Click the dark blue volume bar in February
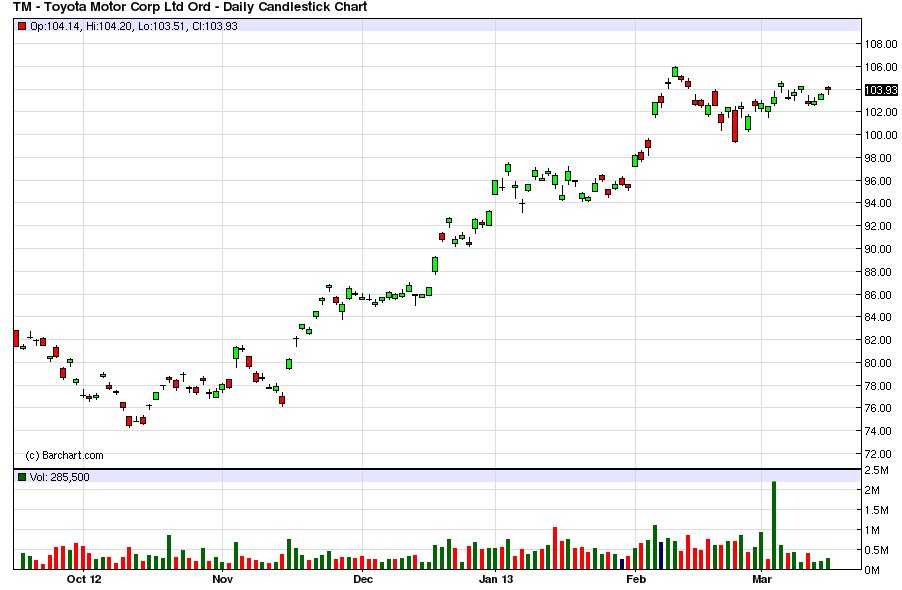This screenshot has height=590, width=902. (661, 555)
